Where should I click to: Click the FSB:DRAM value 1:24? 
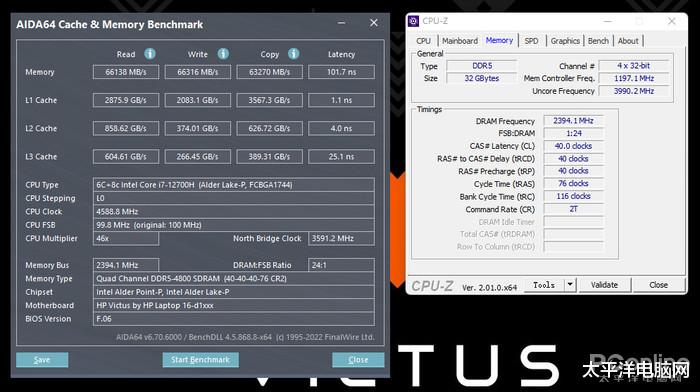point(574,133)
